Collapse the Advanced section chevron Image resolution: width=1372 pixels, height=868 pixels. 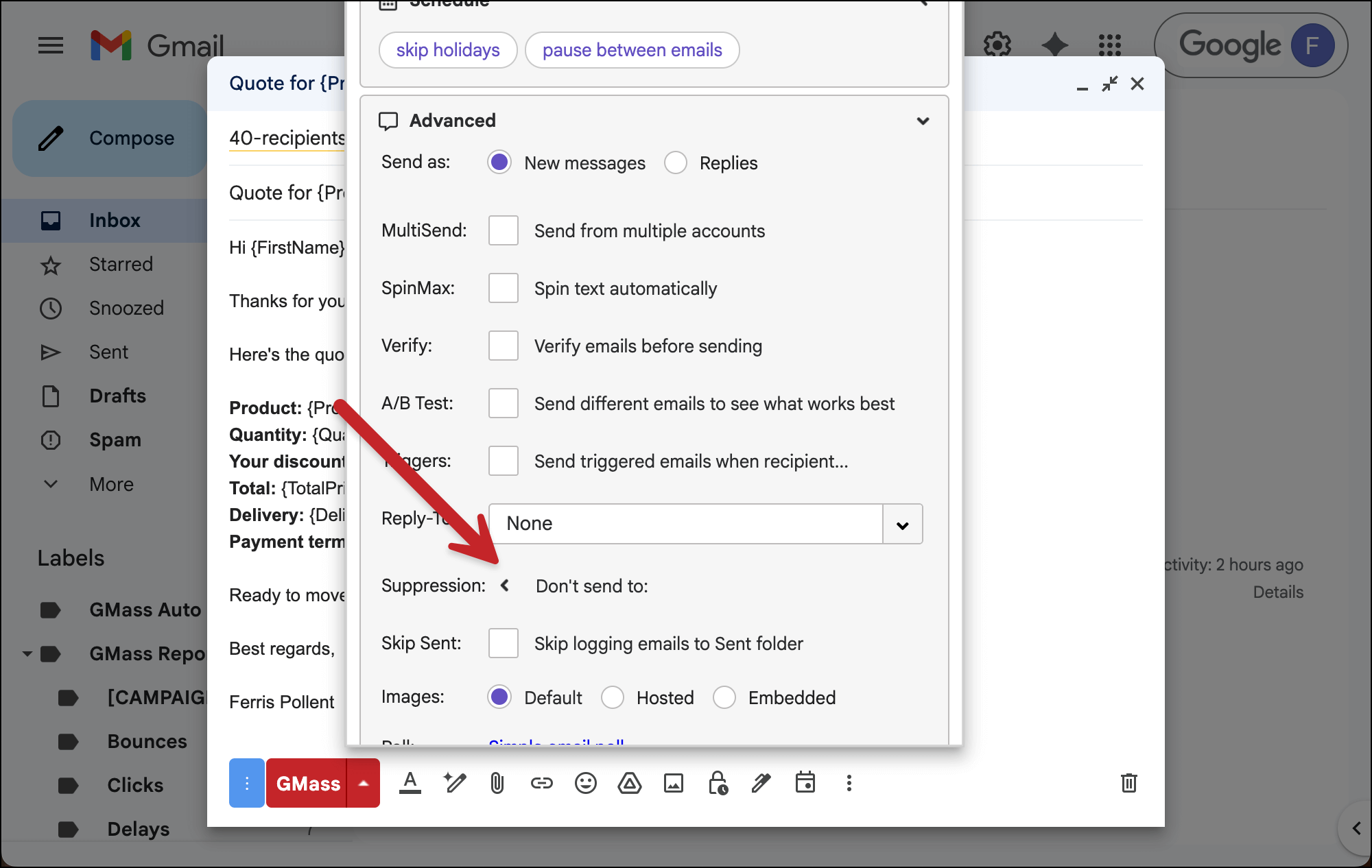pos(923,121)
